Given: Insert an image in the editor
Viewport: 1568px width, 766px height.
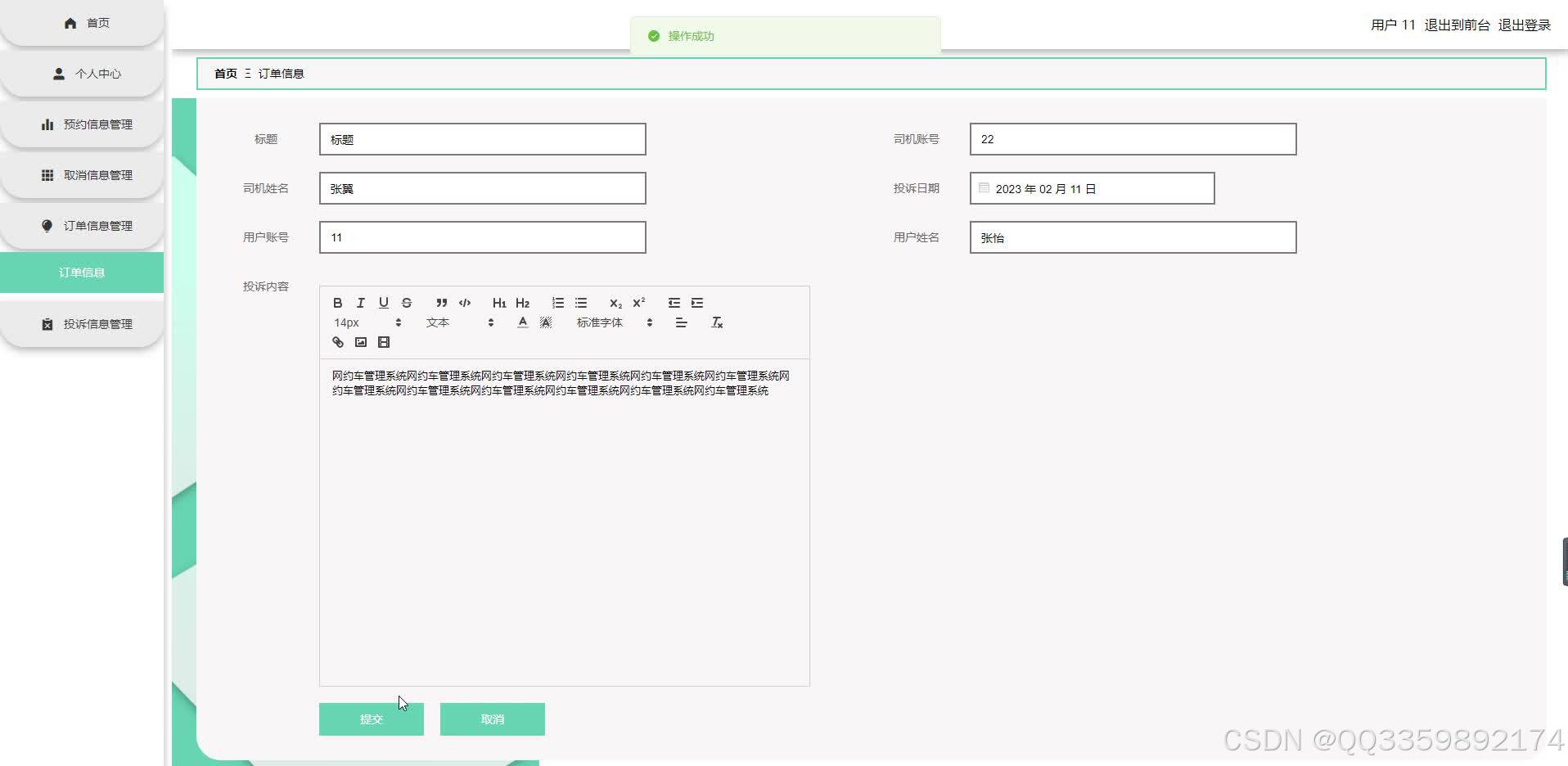Looking at the screenshot, I should click(x=361, y=342).
